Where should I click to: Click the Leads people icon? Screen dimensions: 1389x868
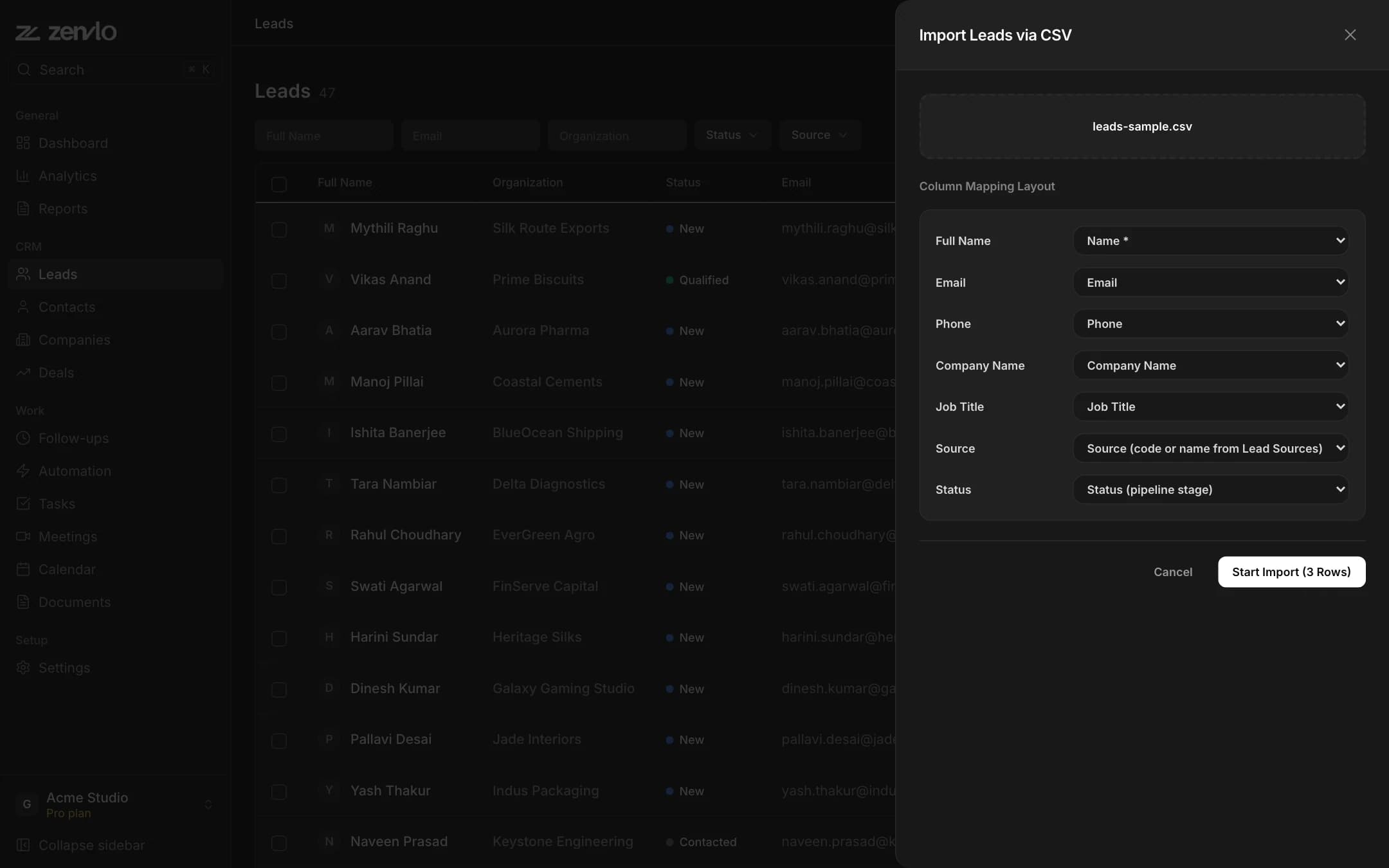[x=23, y=274]
